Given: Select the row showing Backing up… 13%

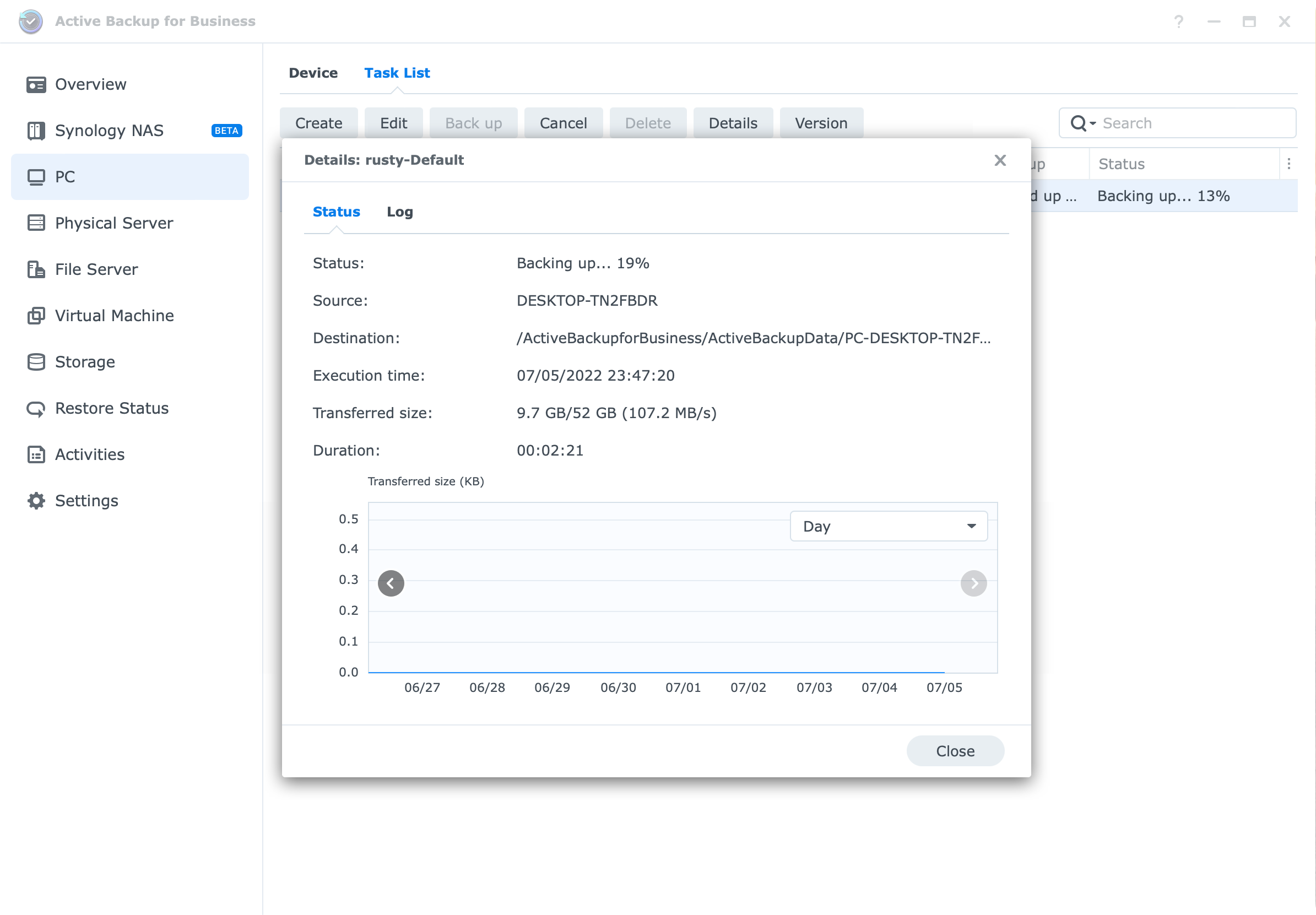Looking at the screenshot, I should pos(1163,196).
